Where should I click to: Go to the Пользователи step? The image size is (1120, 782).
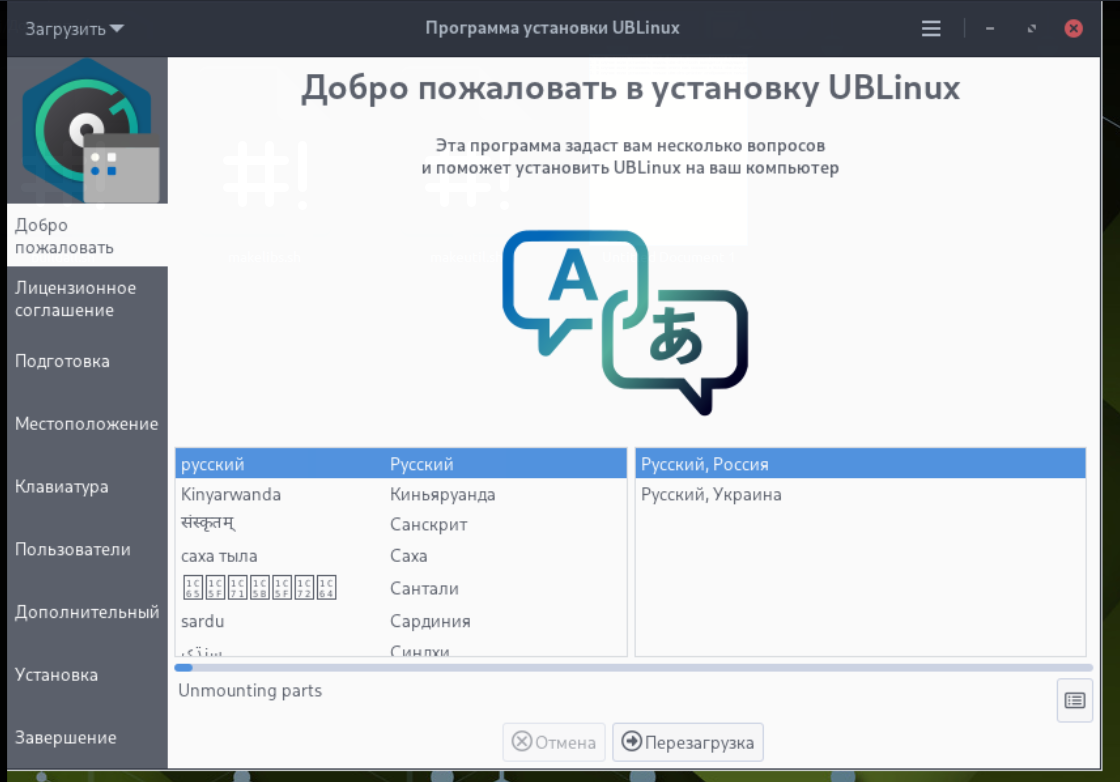(87, 550)
